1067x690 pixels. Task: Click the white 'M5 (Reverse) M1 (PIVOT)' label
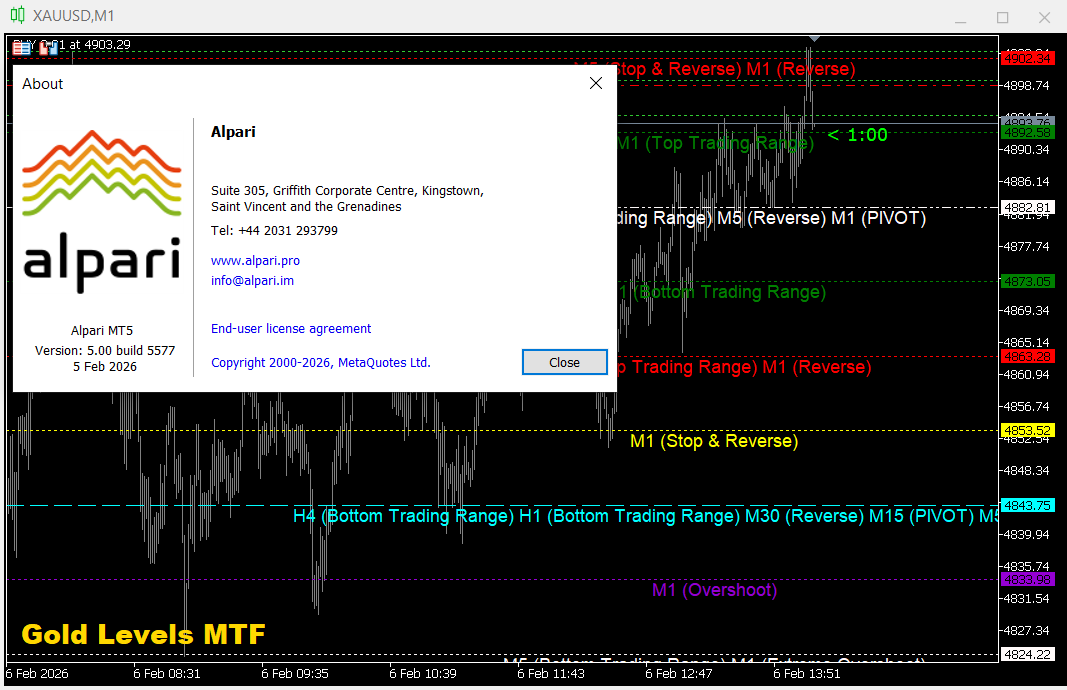[x=821, y=218]
